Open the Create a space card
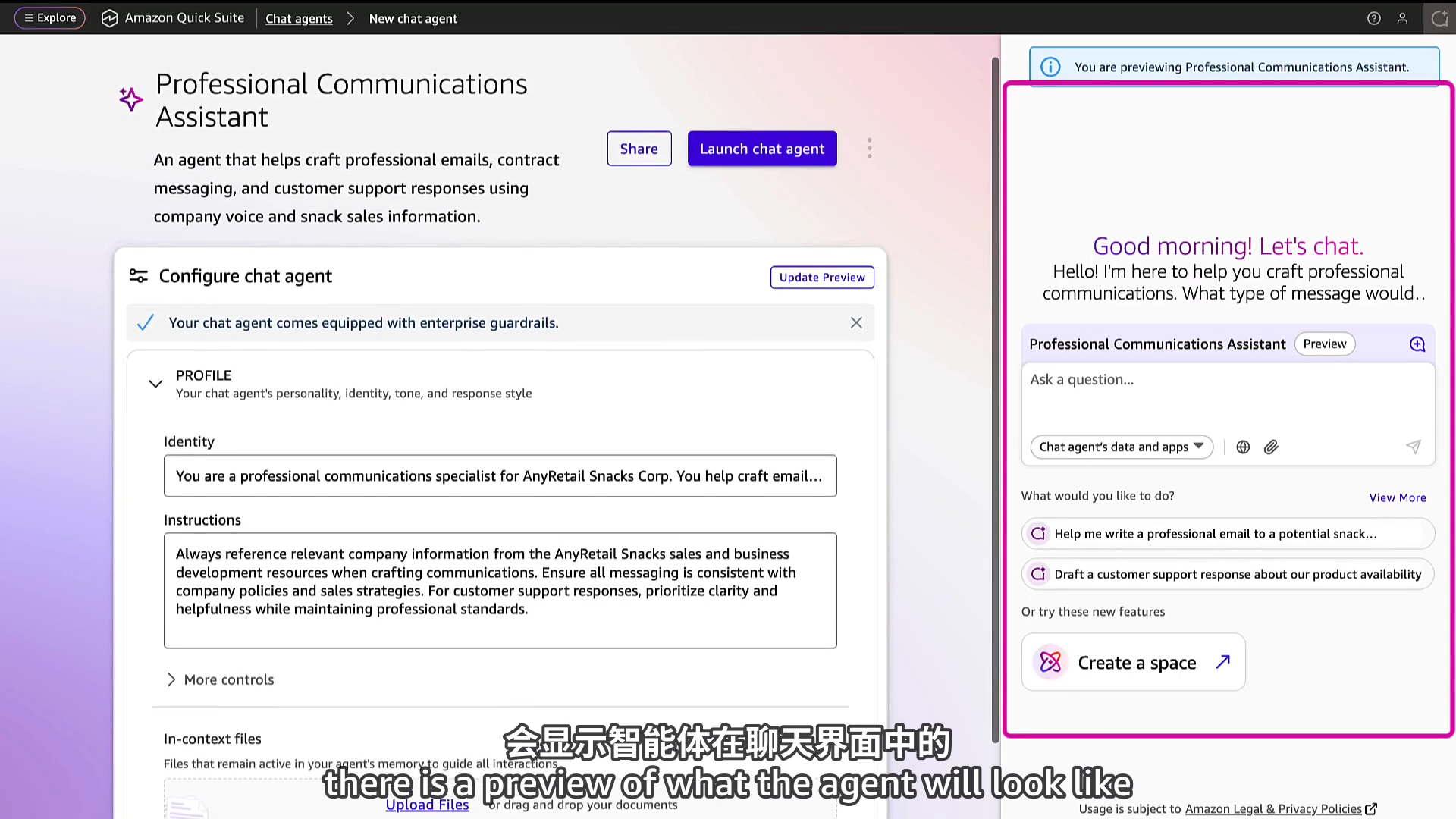The height and width of the screenshot is (819, 1456). [1133, 662]
